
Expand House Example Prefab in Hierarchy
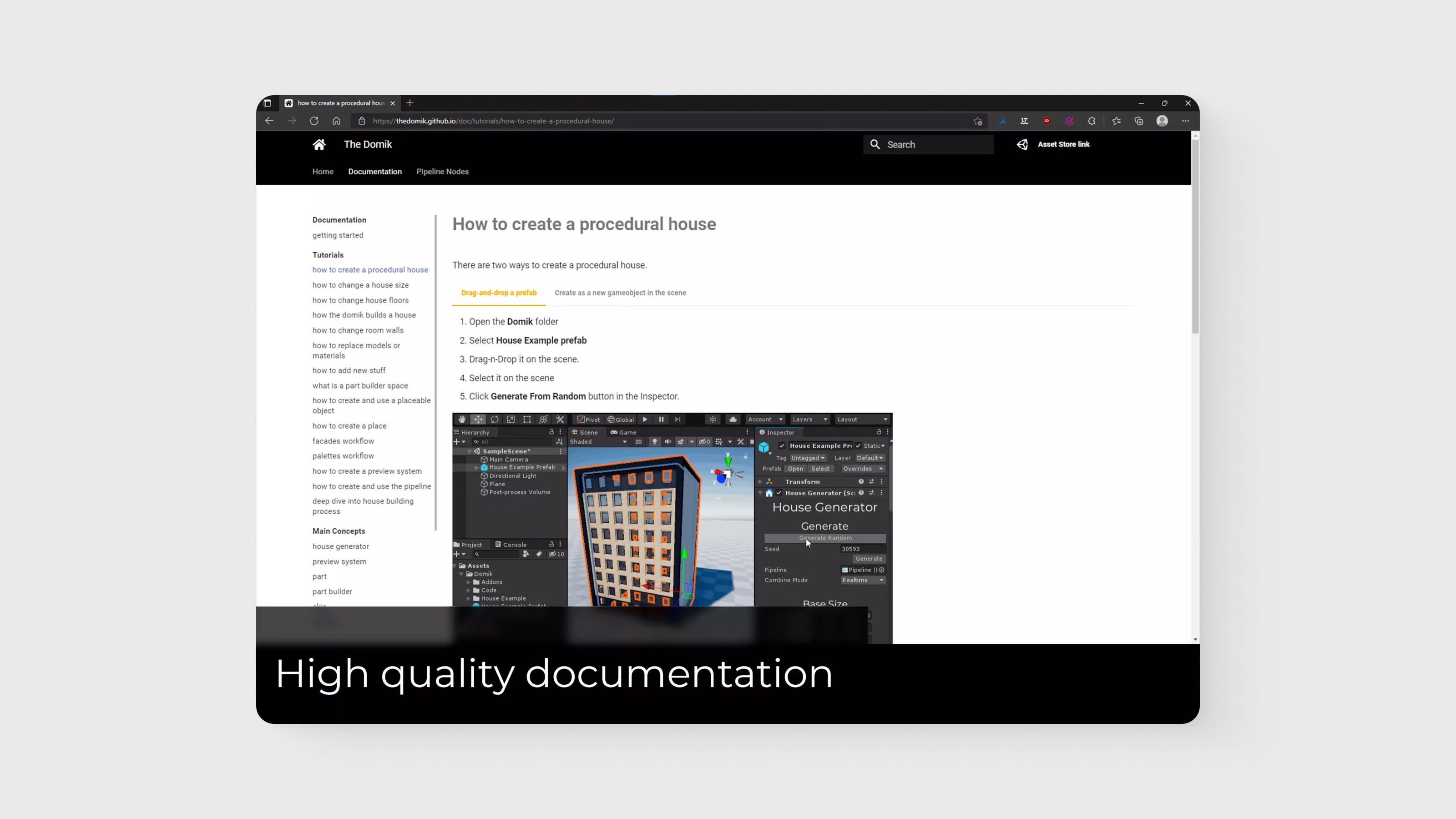[476, 468]
